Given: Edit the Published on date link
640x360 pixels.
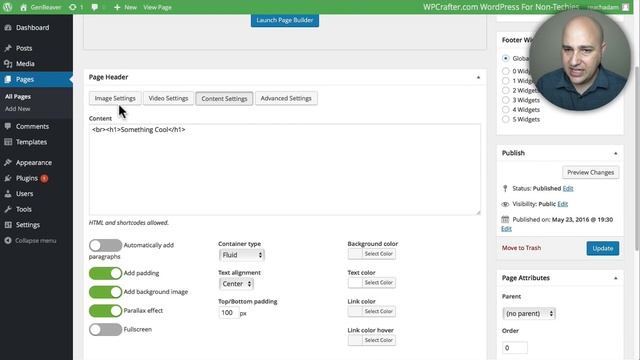Looking at the screenshot, I should (507, 229).
